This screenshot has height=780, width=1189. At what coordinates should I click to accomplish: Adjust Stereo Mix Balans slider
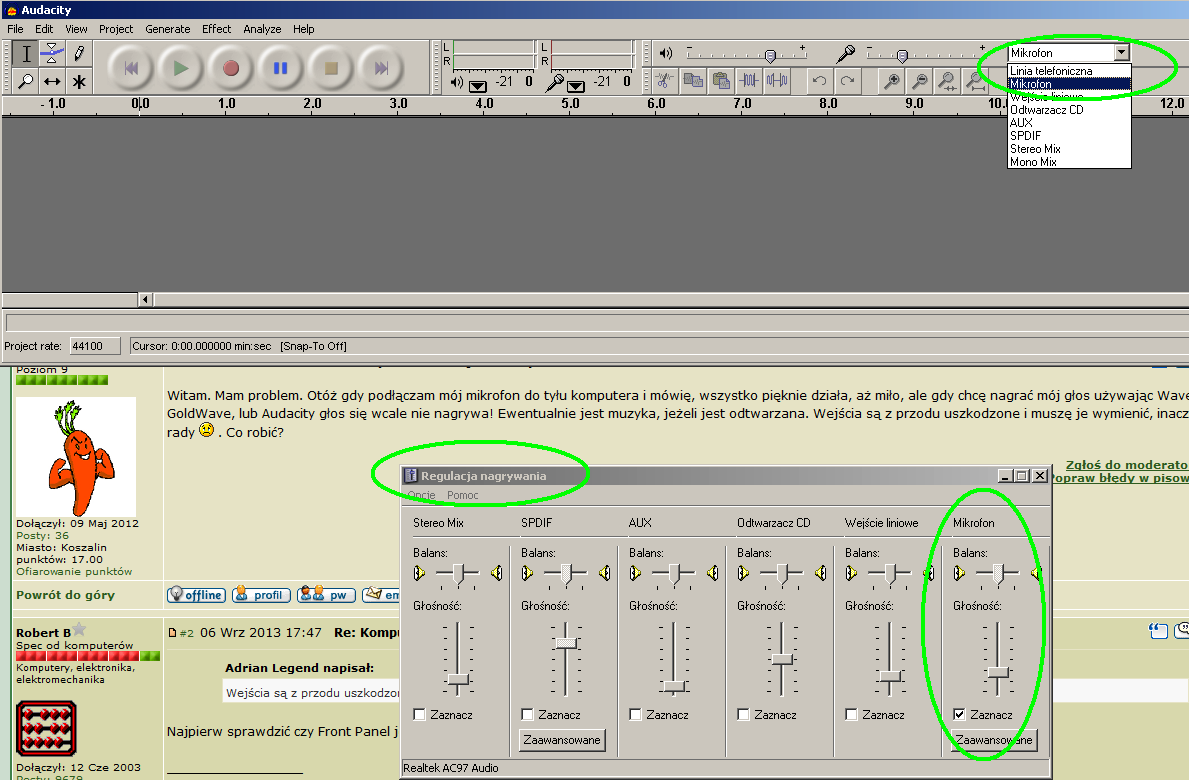coord(458,574)
